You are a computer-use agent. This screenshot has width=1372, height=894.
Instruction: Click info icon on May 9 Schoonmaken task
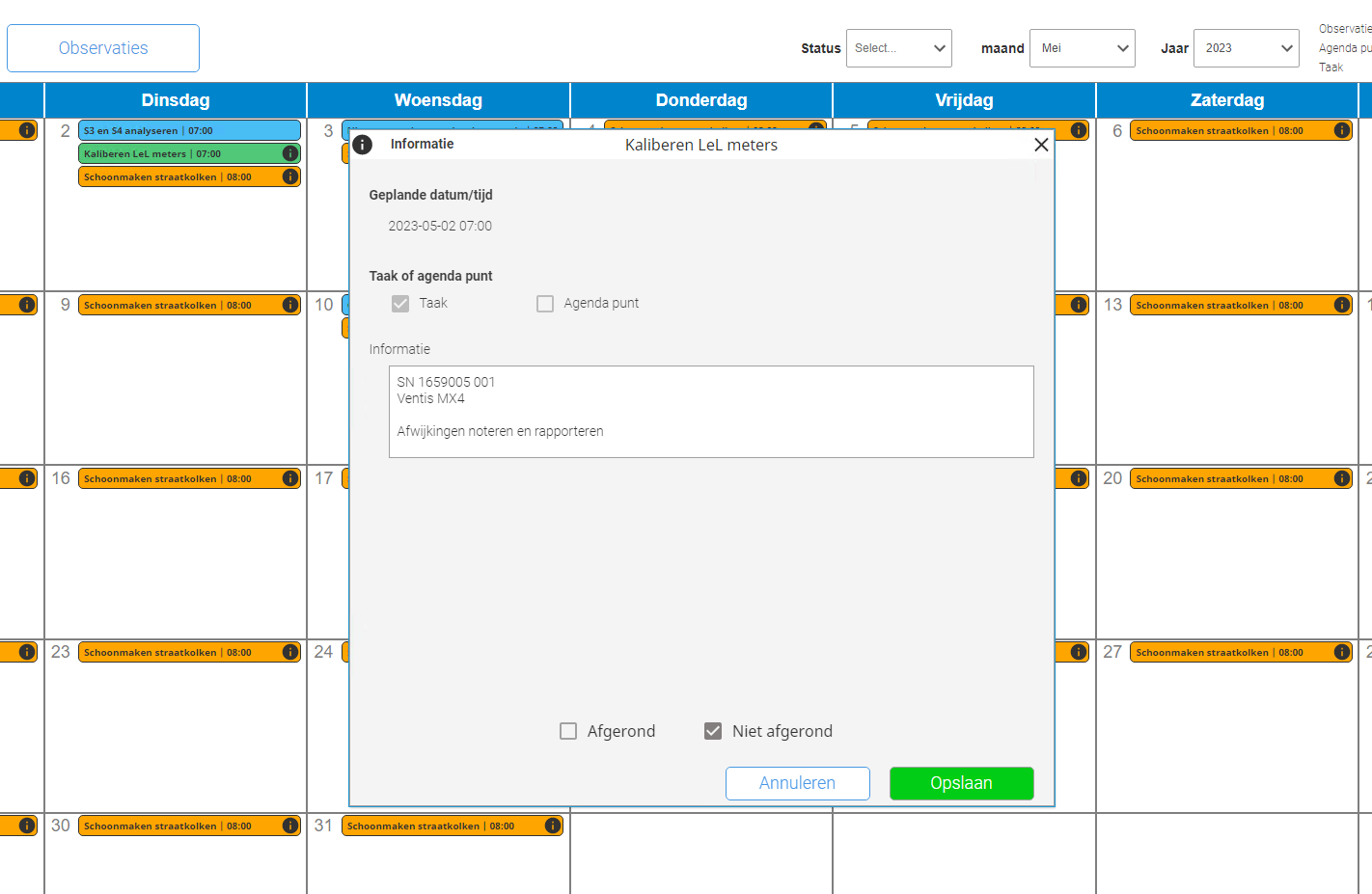[289, 305]
